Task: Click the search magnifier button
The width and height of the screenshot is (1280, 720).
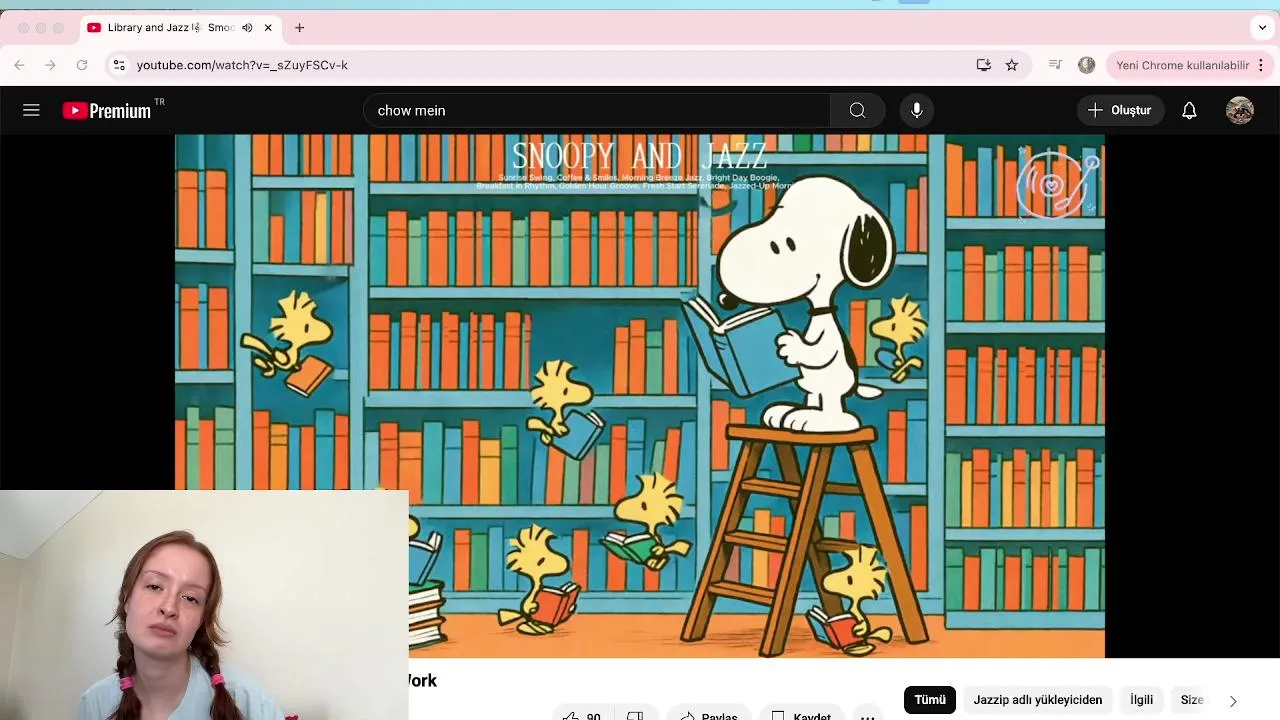Action: (x=857, y=110)
